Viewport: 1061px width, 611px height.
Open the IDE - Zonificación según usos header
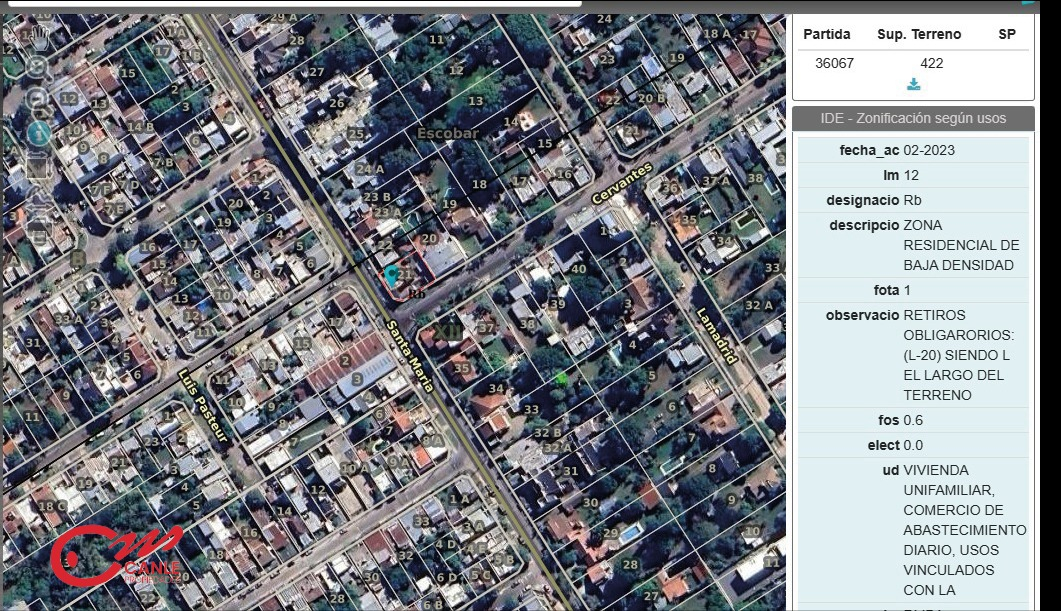[x=913, y=118]
